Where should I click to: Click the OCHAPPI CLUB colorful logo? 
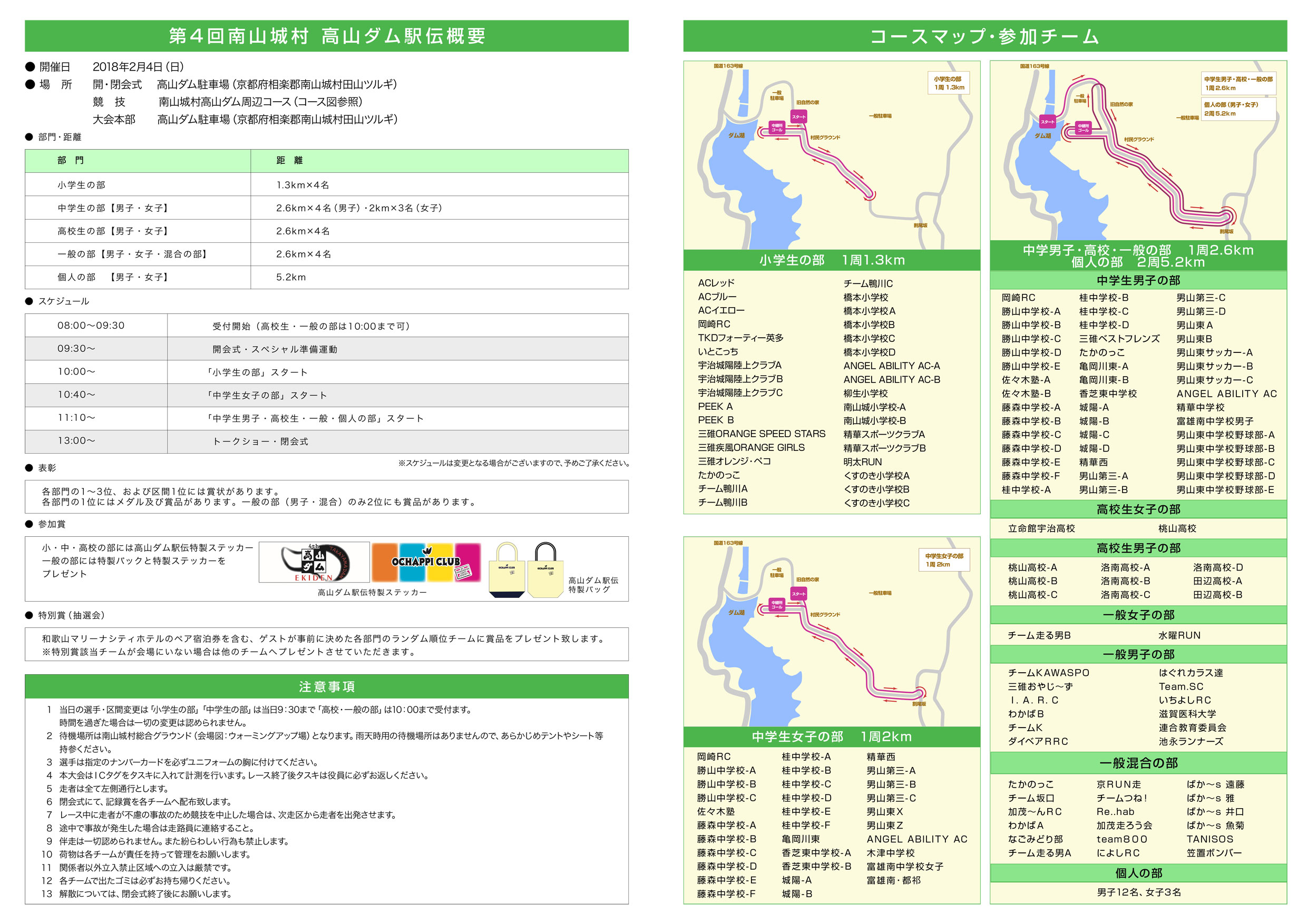tap(426, 562)
